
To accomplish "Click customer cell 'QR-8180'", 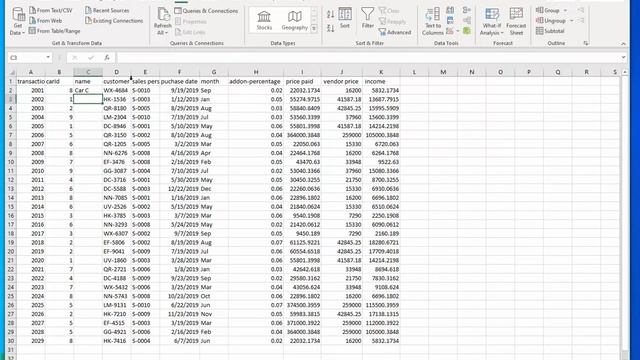I will click(x=117, y=108).
